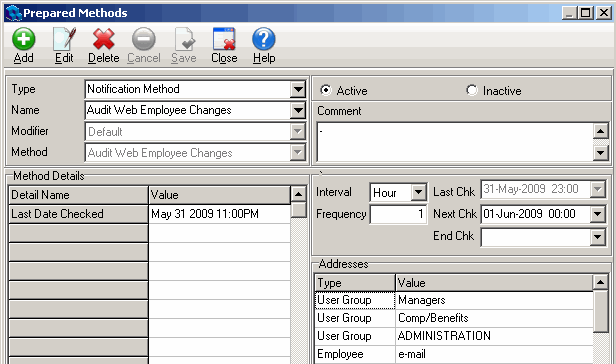Click User Group cell beside Comp/Benefits
This screenshot has height=364, width=616.
[x=355, y=318]
